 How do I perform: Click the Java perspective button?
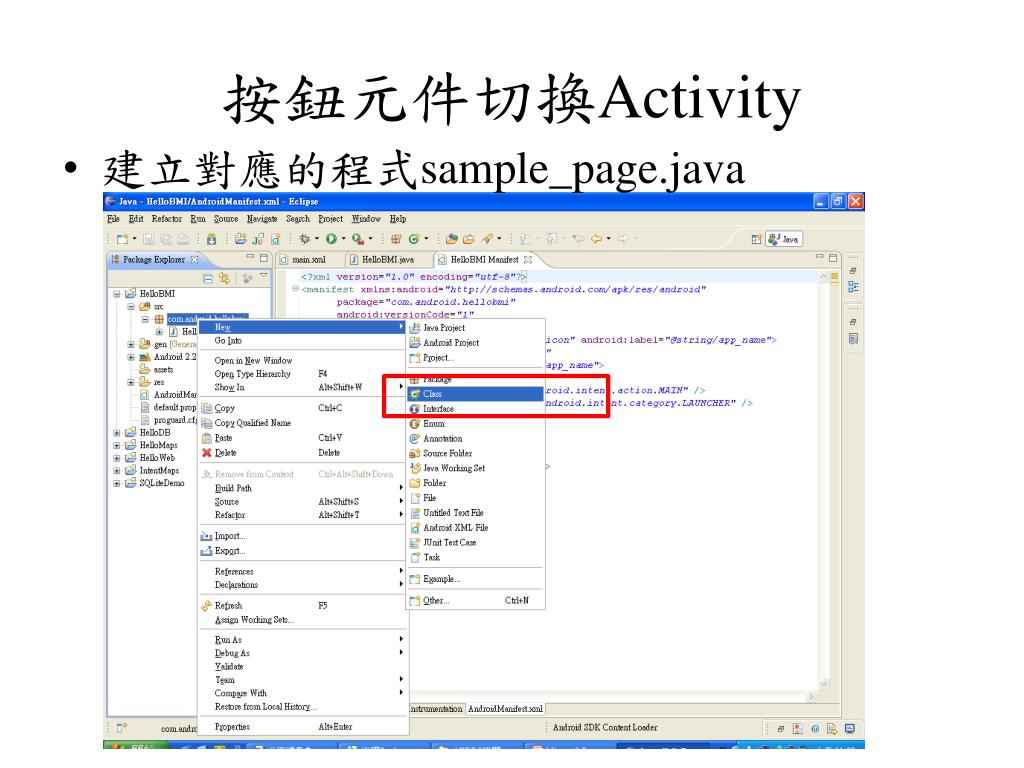point(784,239)
